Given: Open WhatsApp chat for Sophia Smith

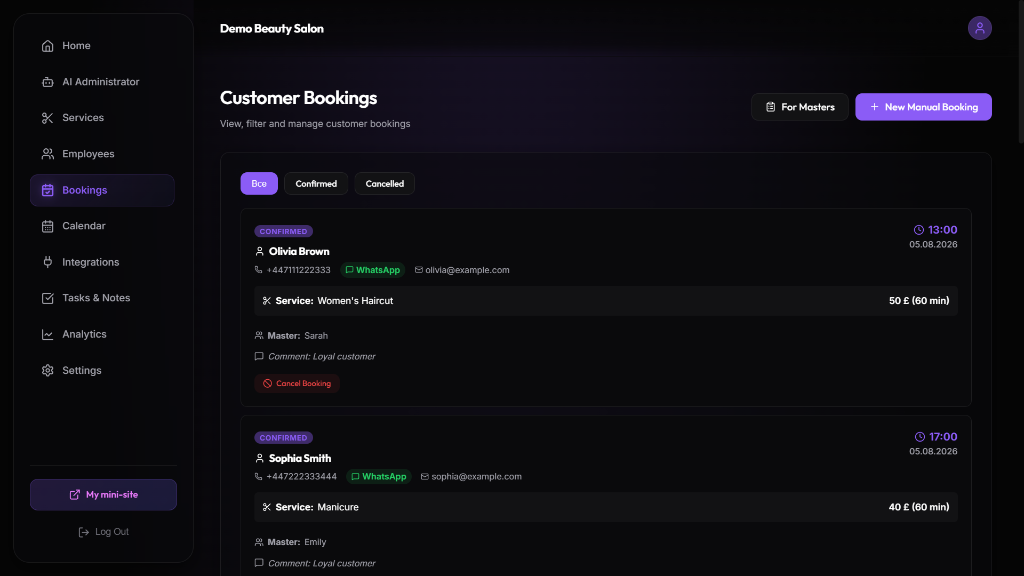Looking at the screenshot, I should click(379, 477).
